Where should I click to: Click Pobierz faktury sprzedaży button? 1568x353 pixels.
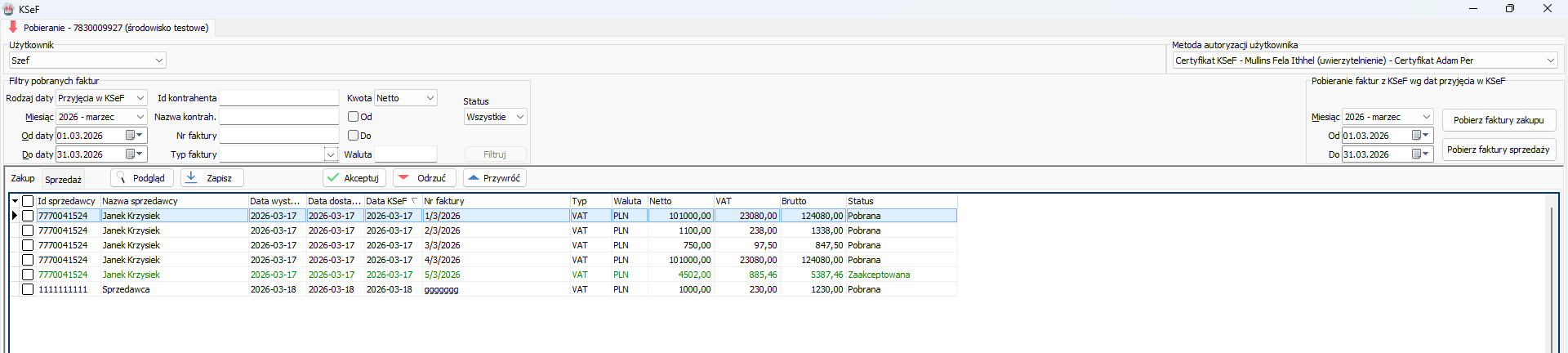coord(1498,150)
